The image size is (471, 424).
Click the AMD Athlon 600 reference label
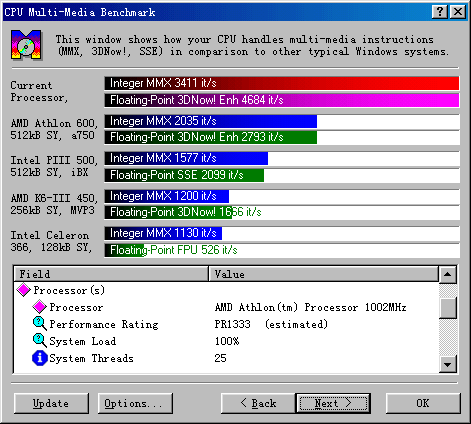tap(54, 129)
